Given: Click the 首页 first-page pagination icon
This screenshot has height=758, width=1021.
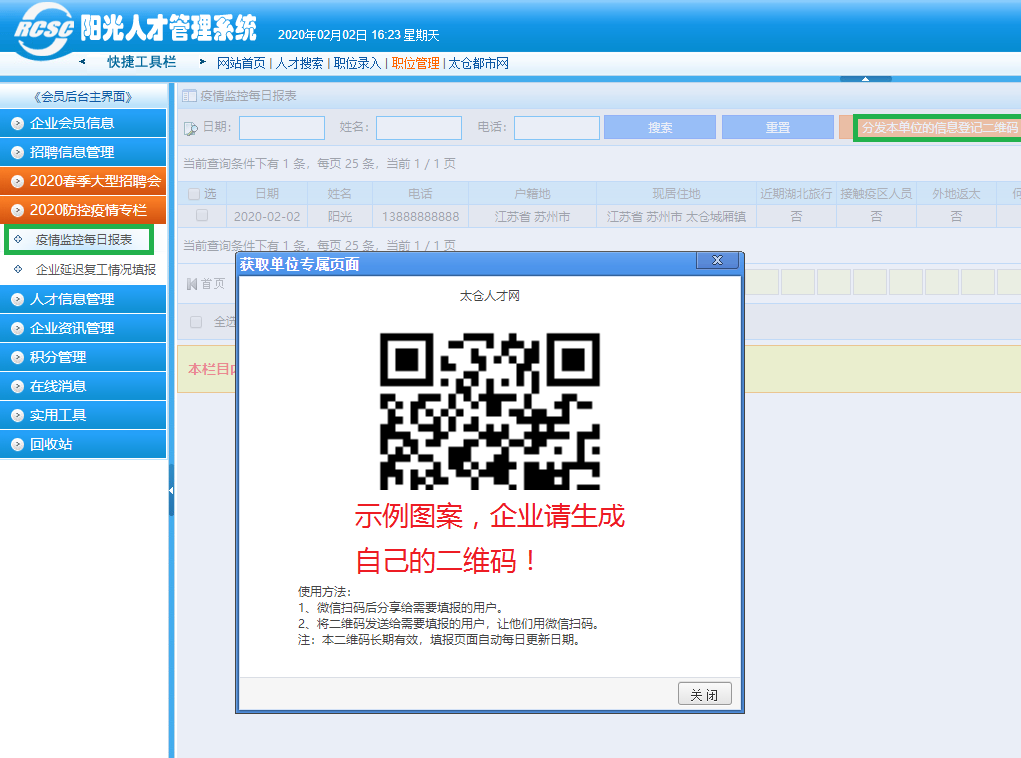Looking at the screenshot, I should (192, 284).
